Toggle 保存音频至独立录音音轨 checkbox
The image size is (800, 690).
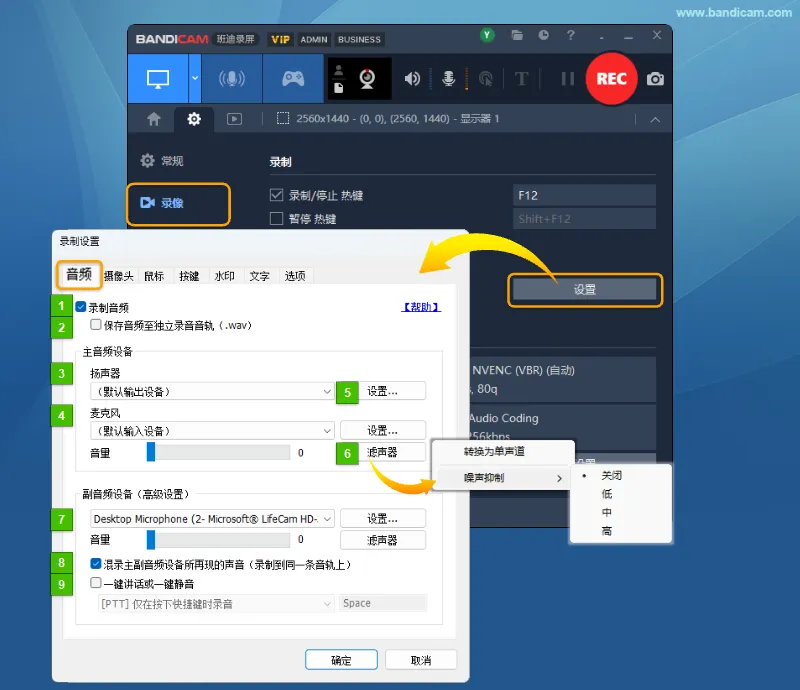95,325
